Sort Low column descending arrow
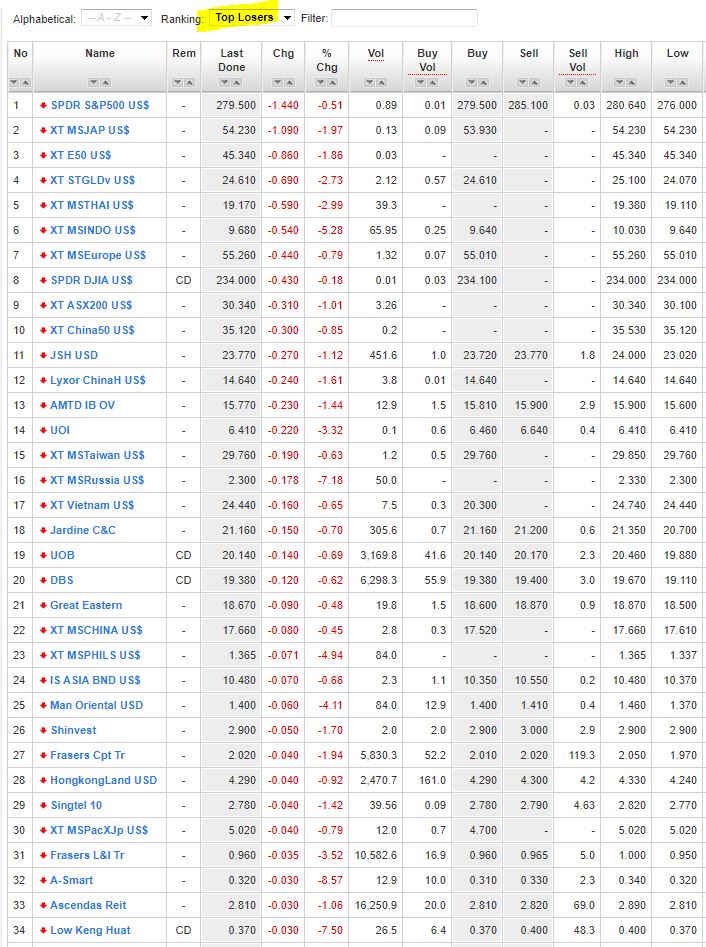The image size is (706, 947). [671, 83]
